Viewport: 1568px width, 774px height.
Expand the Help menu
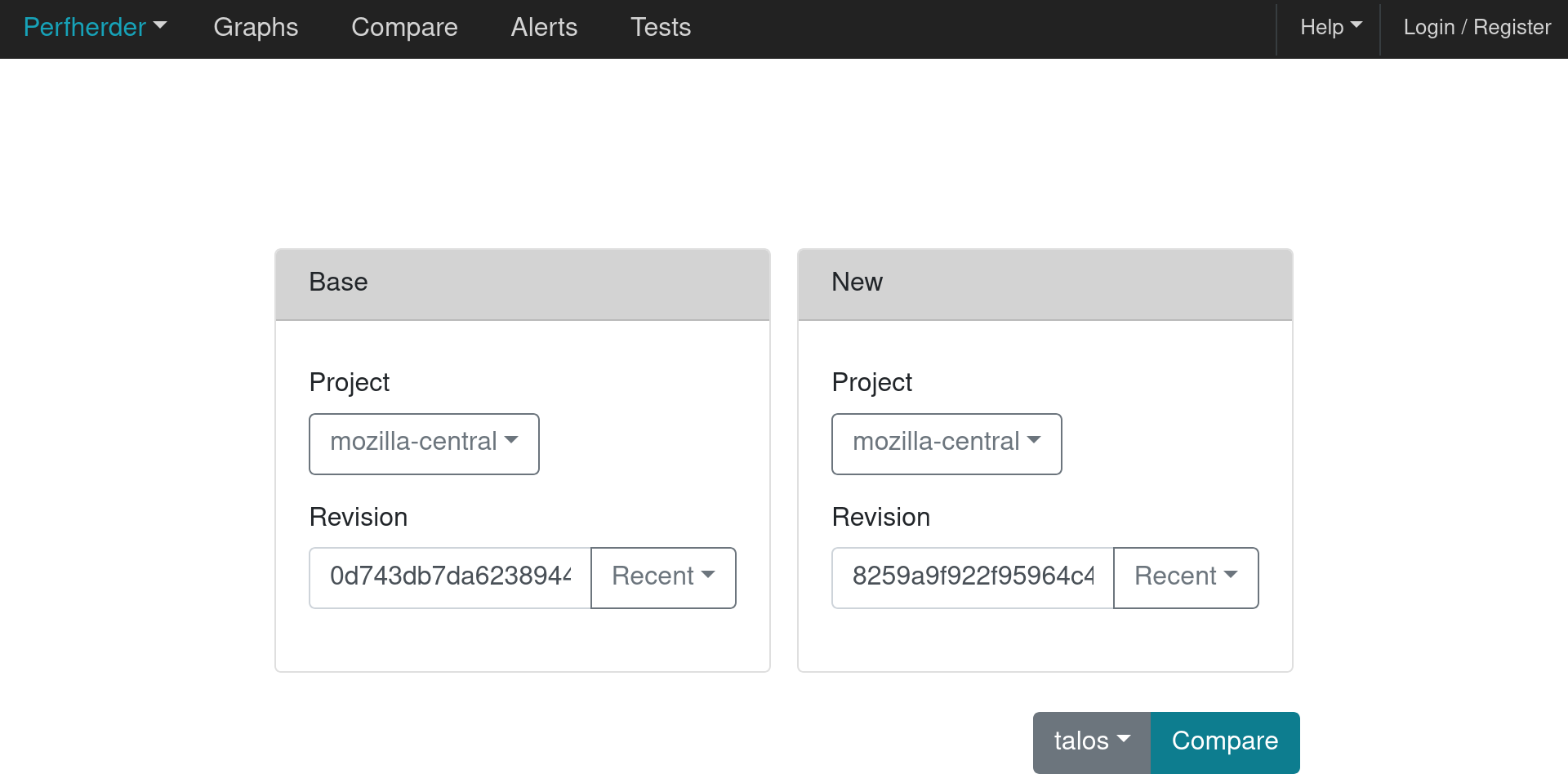pyautogui.click(x=1330, y=27)
